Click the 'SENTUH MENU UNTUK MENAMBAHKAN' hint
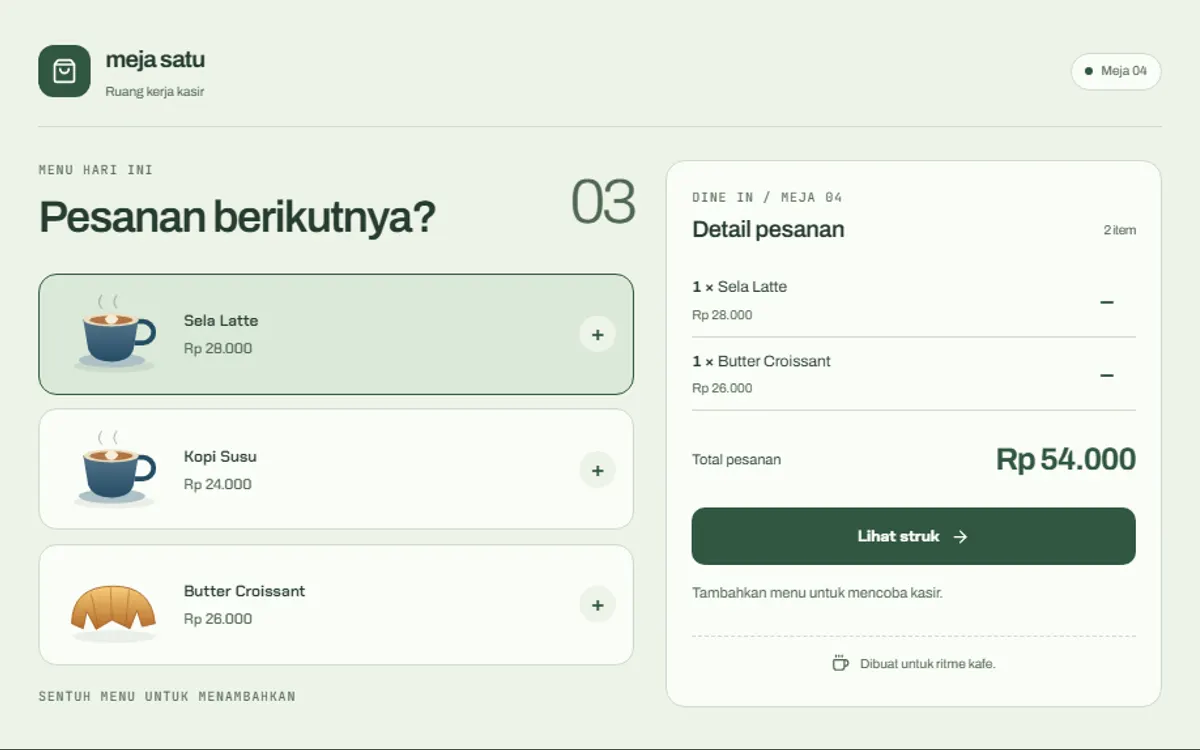1200x750 pixels. point(167,697)
